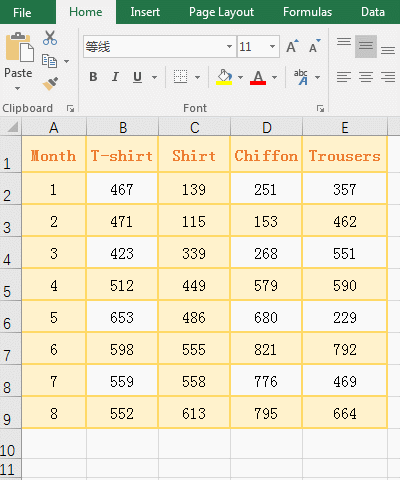Screen dimensions: 400x480
Task: Apply font color A icon
Action: pos(258,77)
